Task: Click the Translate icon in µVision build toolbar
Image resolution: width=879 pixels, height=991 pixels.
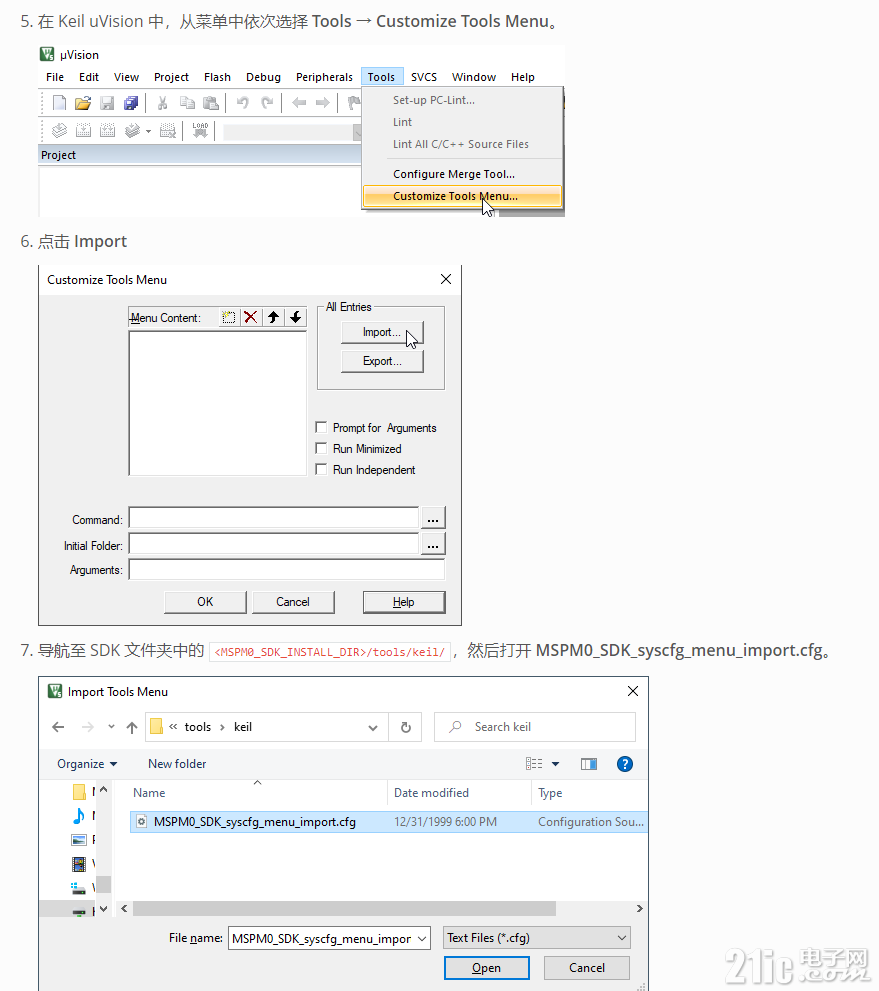Action: [59, 131]
